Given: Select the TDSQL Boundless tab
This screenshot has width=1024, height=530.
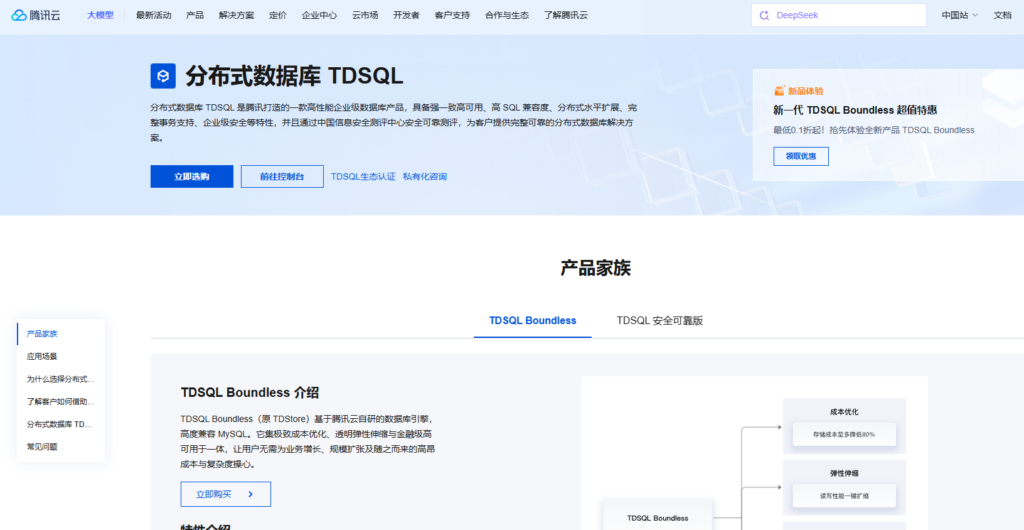Looking at the screenshot, I should (533, 320).
